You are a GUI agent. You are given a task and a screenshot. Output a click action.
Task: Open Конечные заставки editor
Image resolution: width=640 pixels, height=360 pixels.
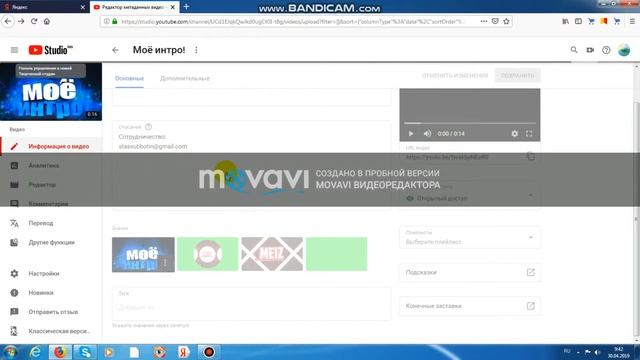pos(470,306)
